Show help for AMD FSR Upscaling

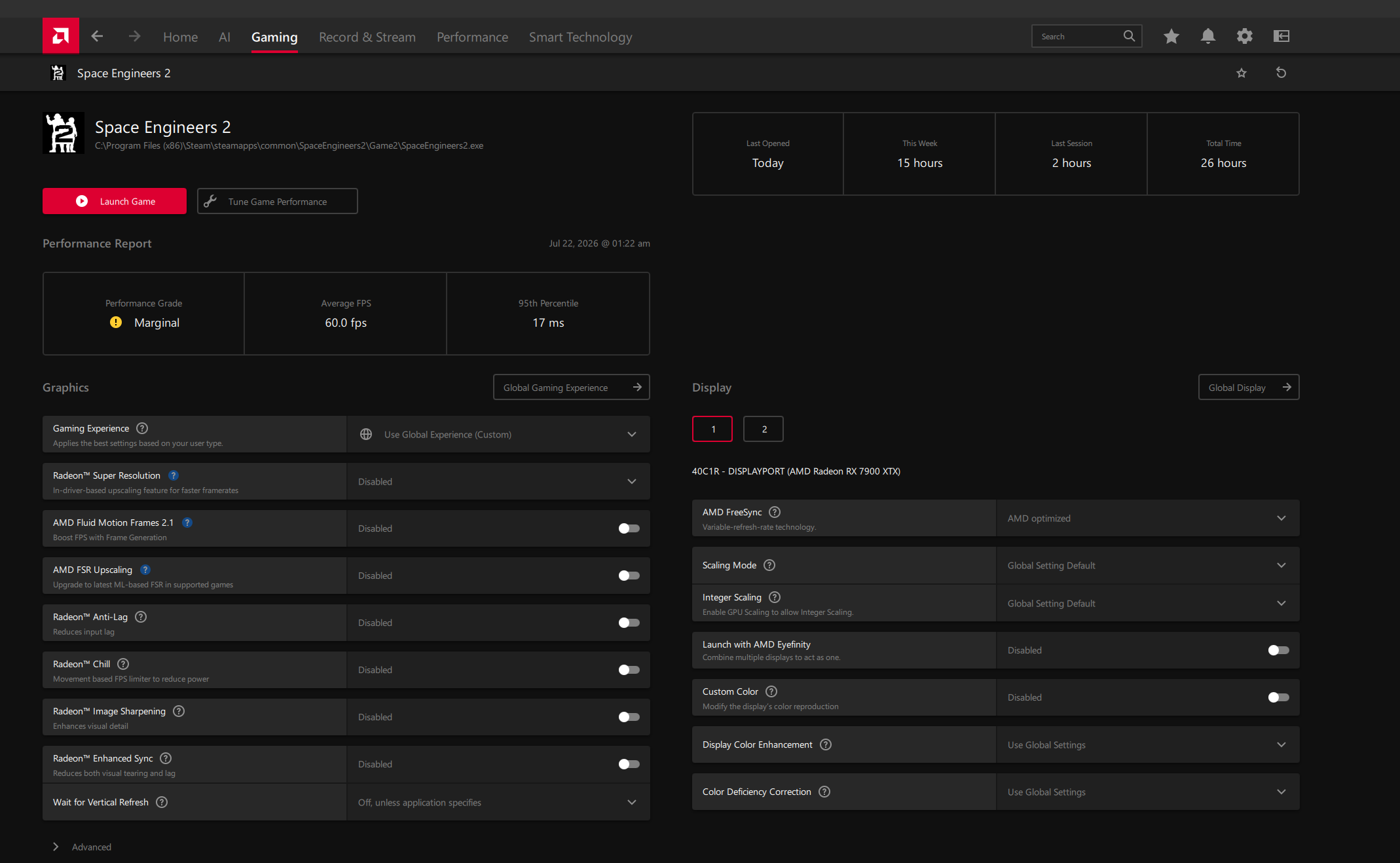145,570
